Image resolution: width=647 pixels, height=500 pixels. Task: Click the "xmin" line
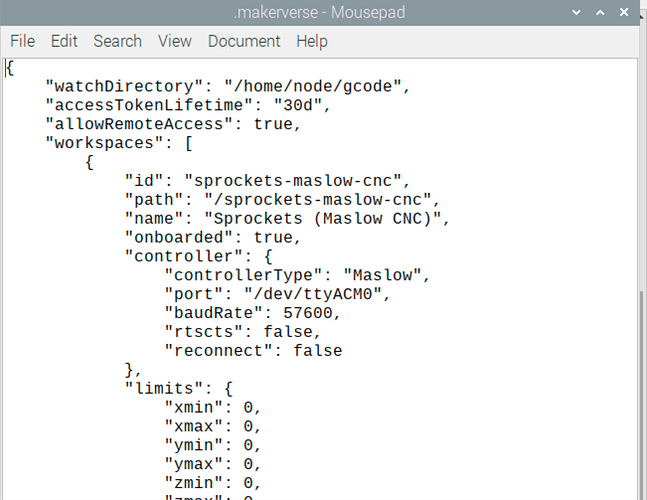click(213, 408)
